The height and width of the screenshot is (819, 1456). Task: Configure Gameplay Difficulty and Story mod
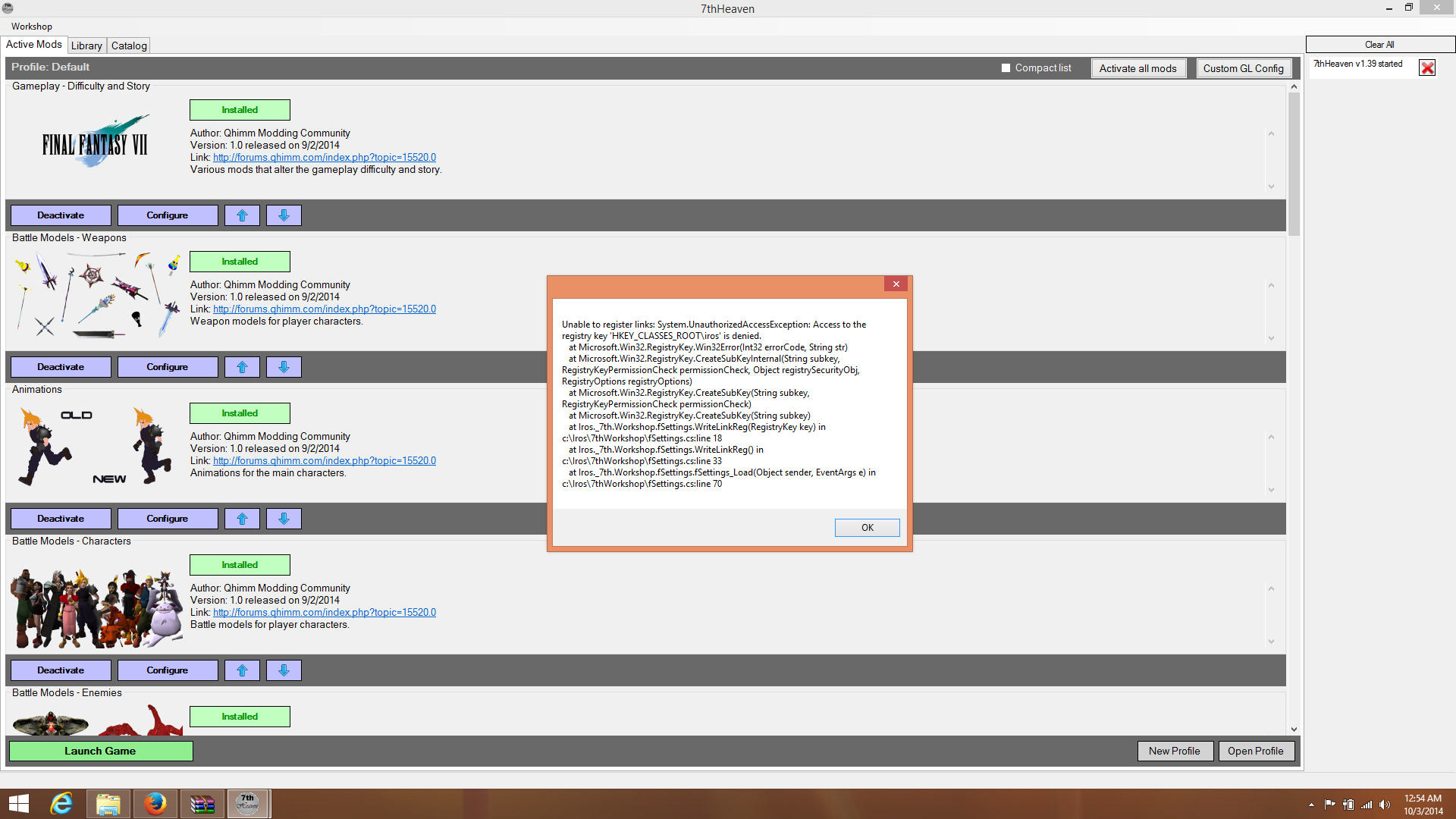tap(168, 215)
